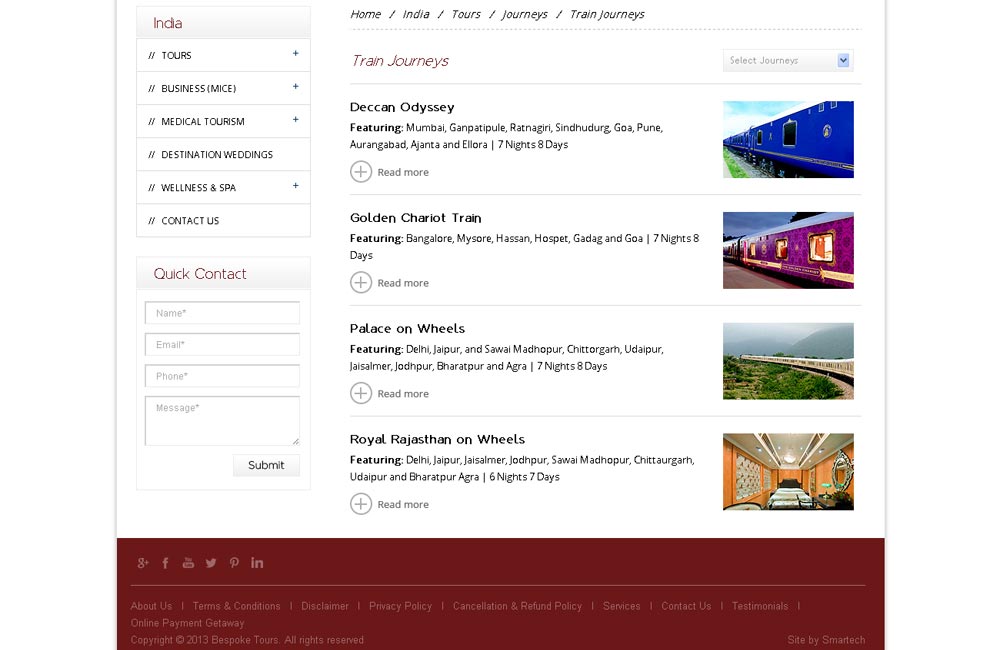Open Cancellation & Refund Policy footer link
The image size is (1000, 650).
pyautogui.click(x=517, y=606)
